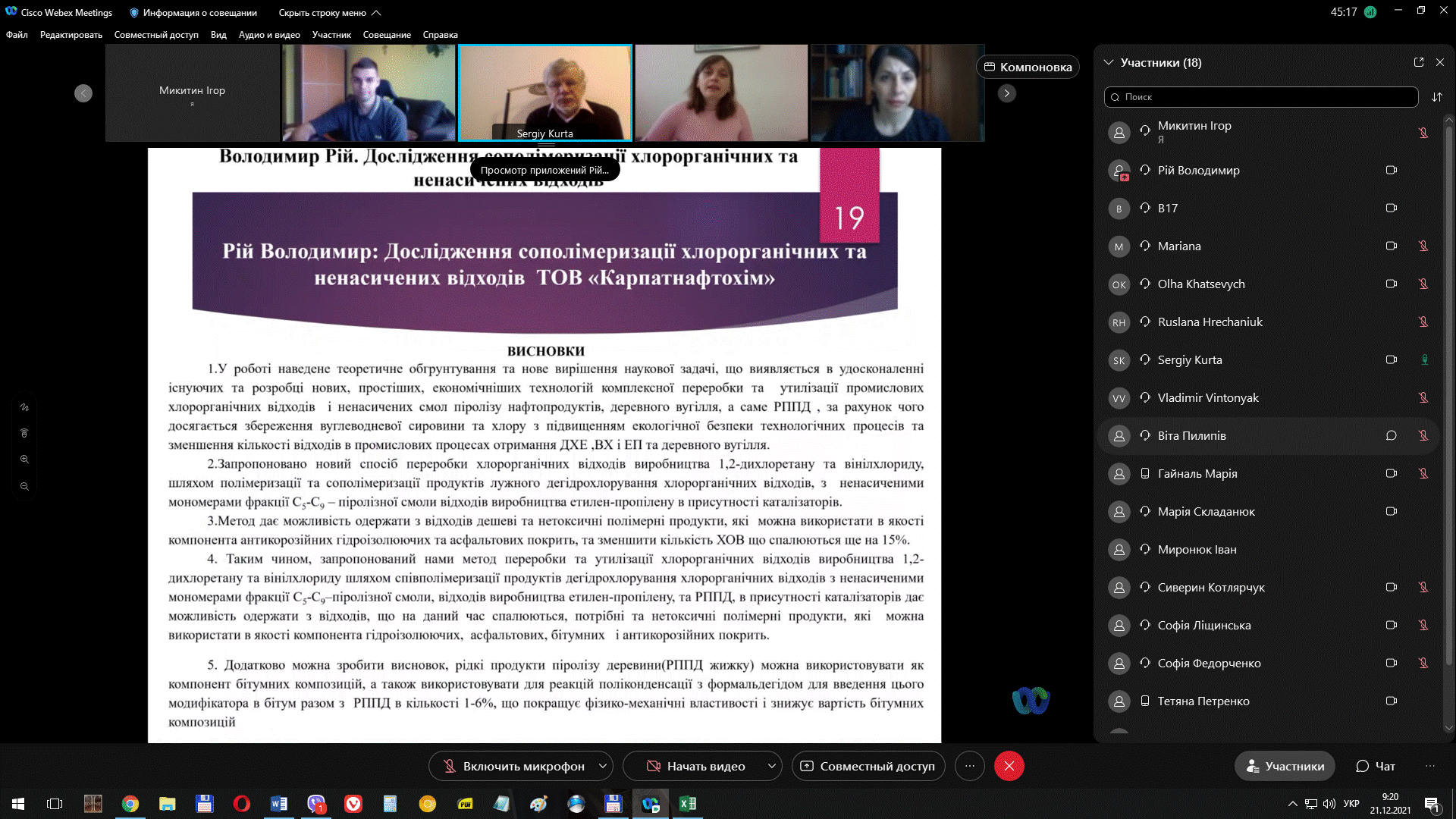Click muted mic icon in Vladimir Vintonyak row
This screenshot has height=819, width=1456.
1423,397
